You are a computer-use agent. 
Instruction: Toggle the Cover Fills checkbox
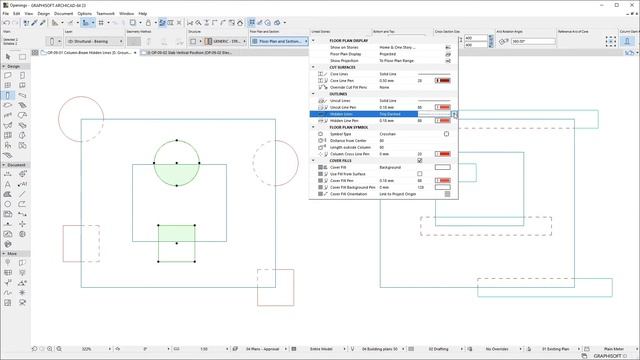tap(420, 161)
